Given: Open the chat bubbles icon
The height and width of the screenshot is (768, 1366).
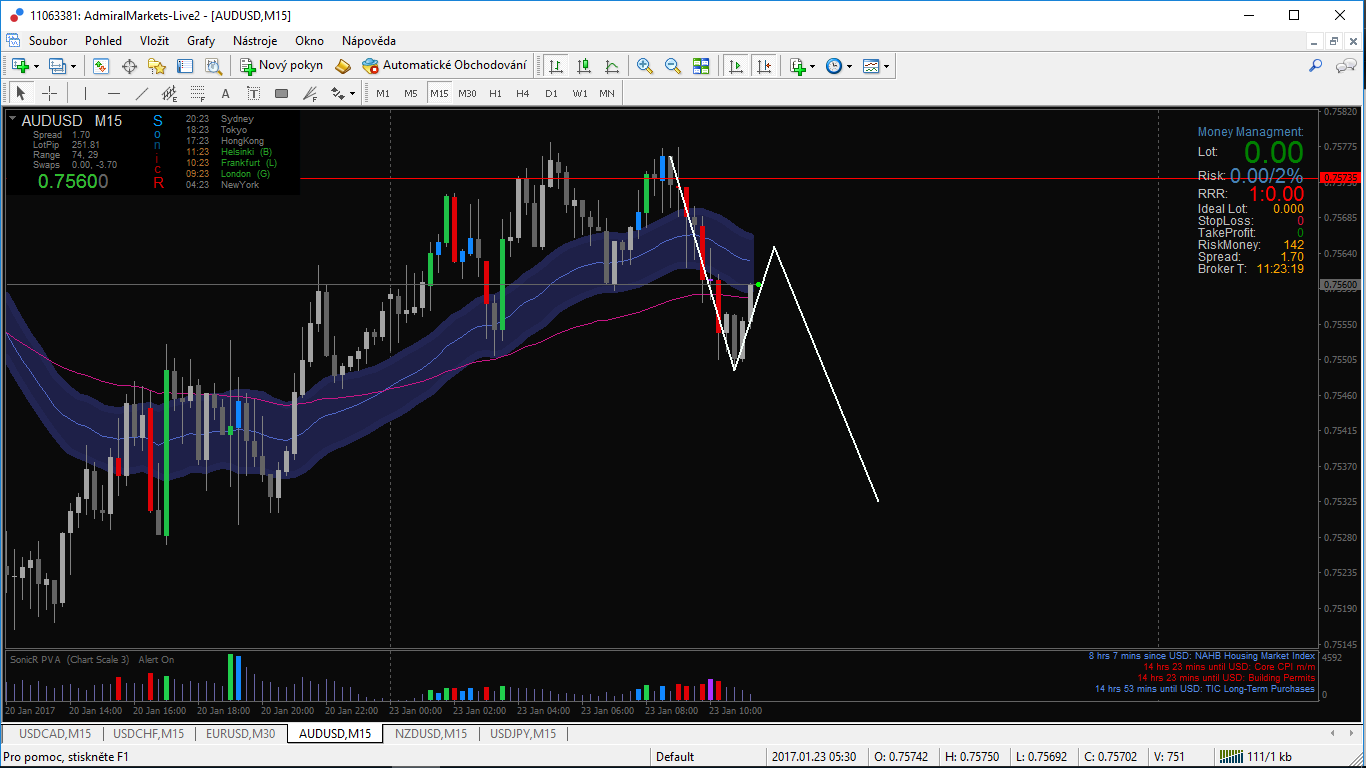Looking at the screenshot, I should pos(1345,66).
